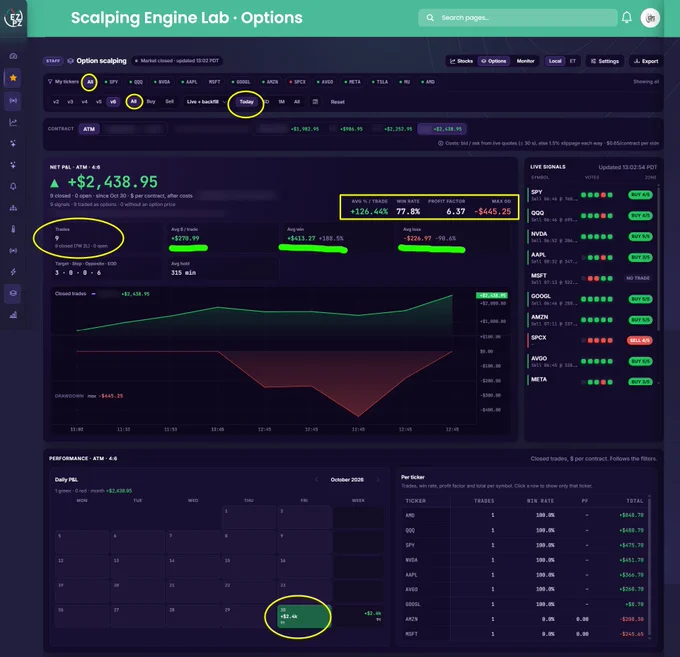Select All in My tickers filter
The width and height of the screenshot is (680, 657).
pos(90,82)
